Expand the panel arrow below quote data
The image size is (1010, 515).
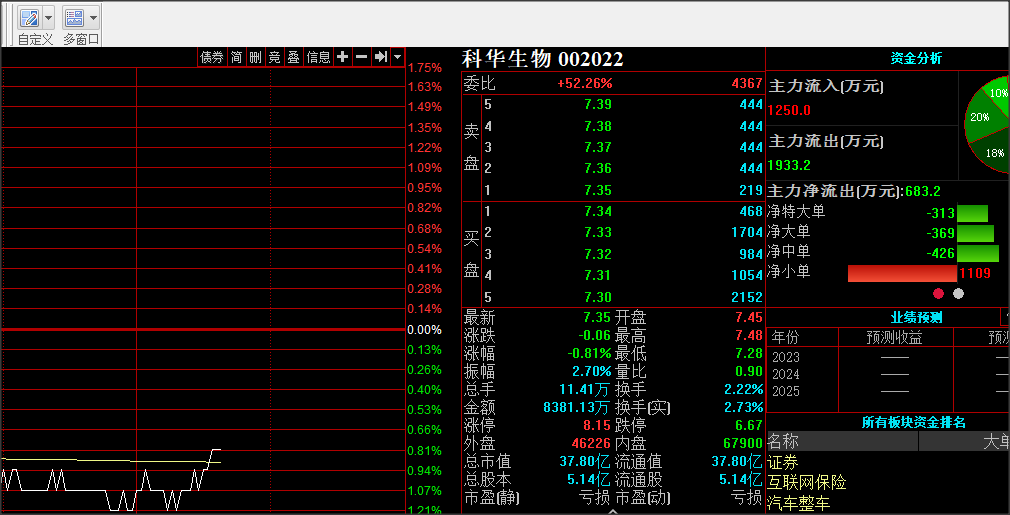pyautogui.click(x=613, y=512)
